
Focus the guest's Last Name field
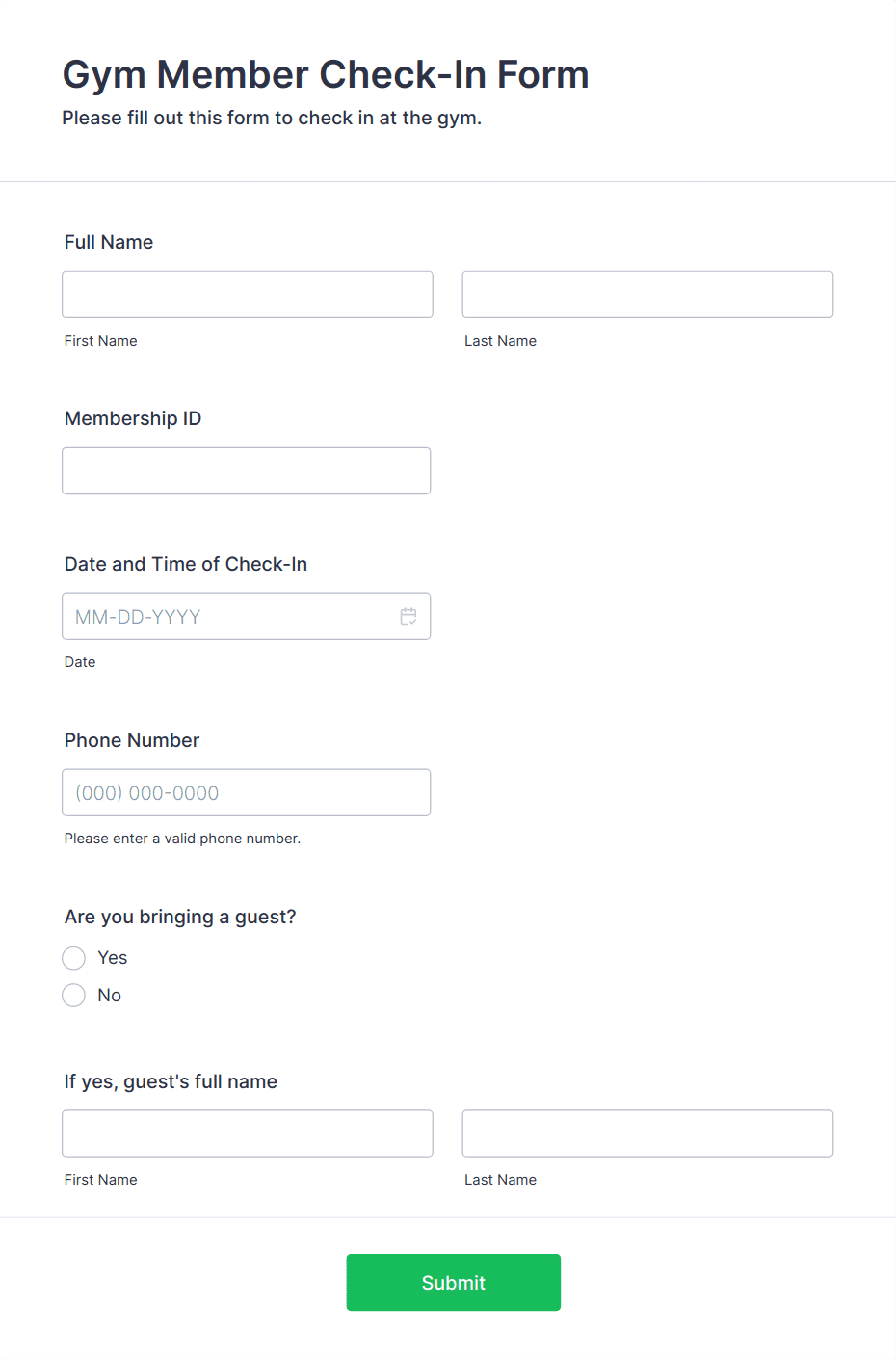click(x=647, y=1133)
